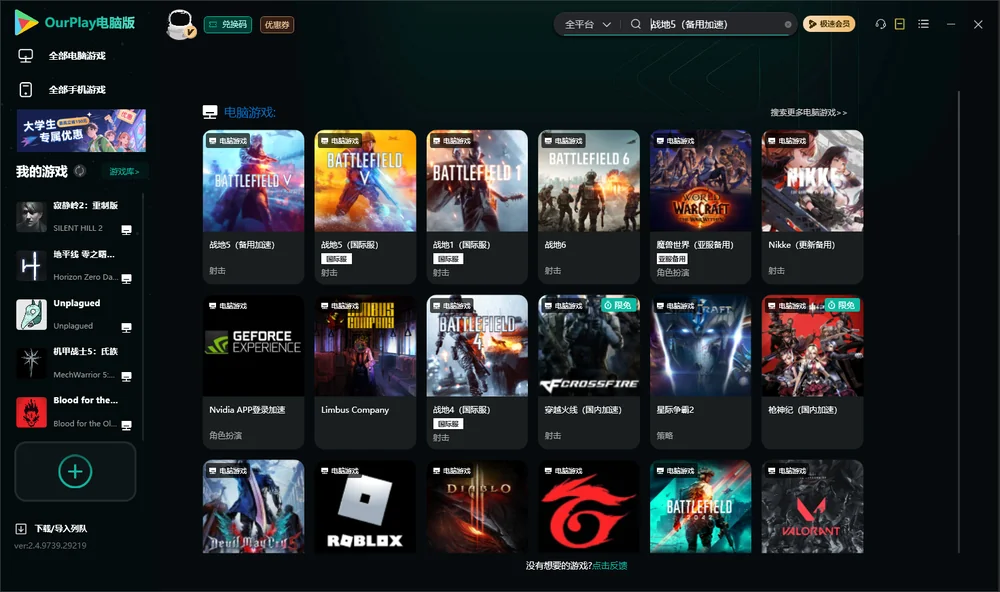Open the Limbus Company game card

pyautogui.click(x=365, y=372)
